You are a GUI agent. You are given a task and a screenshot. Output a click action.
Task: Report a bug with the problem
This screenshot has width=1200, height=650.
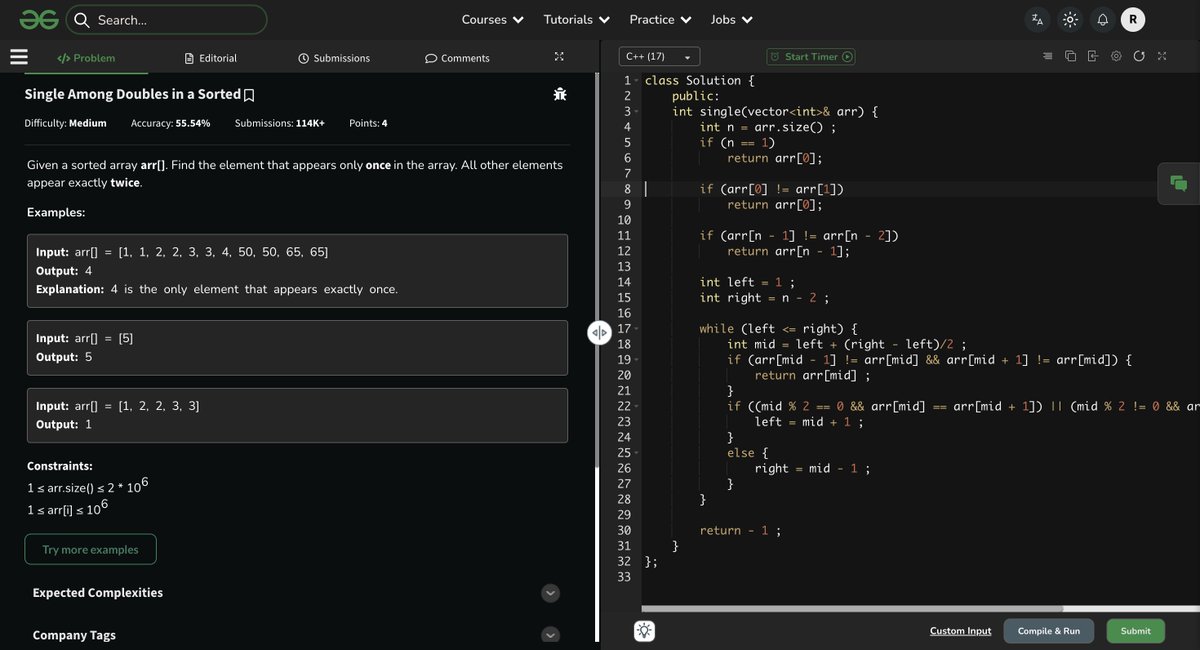[x=560, y=94]
